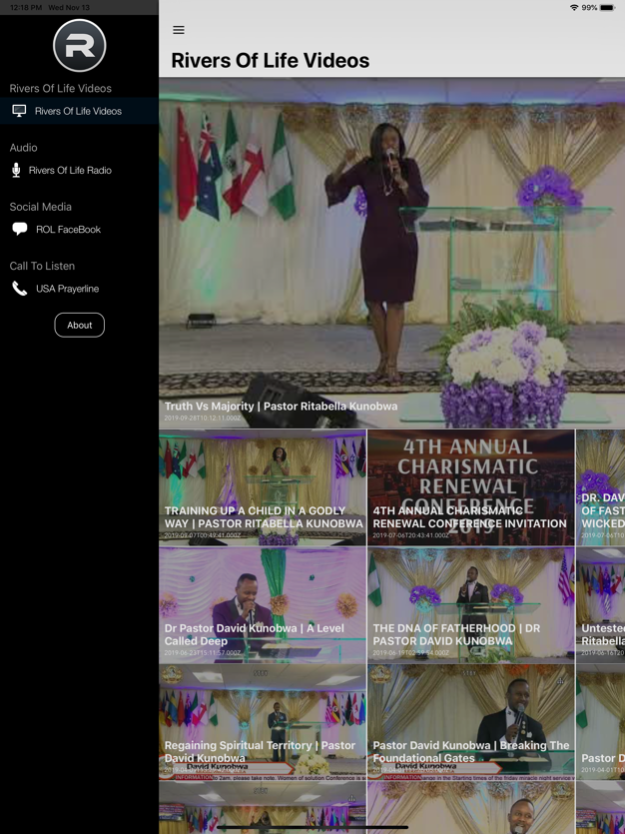625x834 pixels.
Task: Click the Rivers Of Life Videos sidebar section heading
Action: tap(61, 88)
